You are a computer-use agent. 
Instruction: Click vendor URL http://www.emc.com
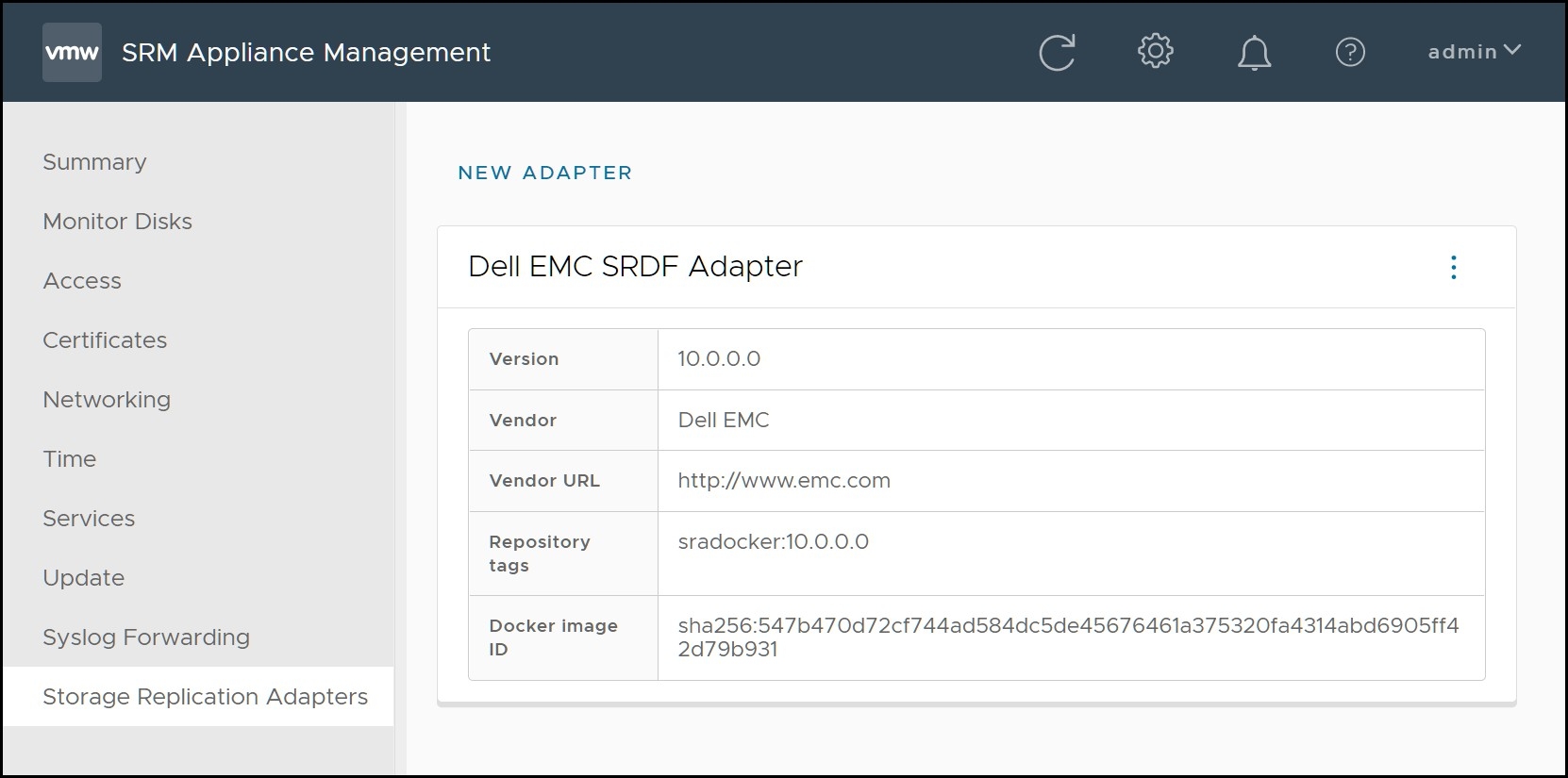pyautogui.click(x=784, y=481)
